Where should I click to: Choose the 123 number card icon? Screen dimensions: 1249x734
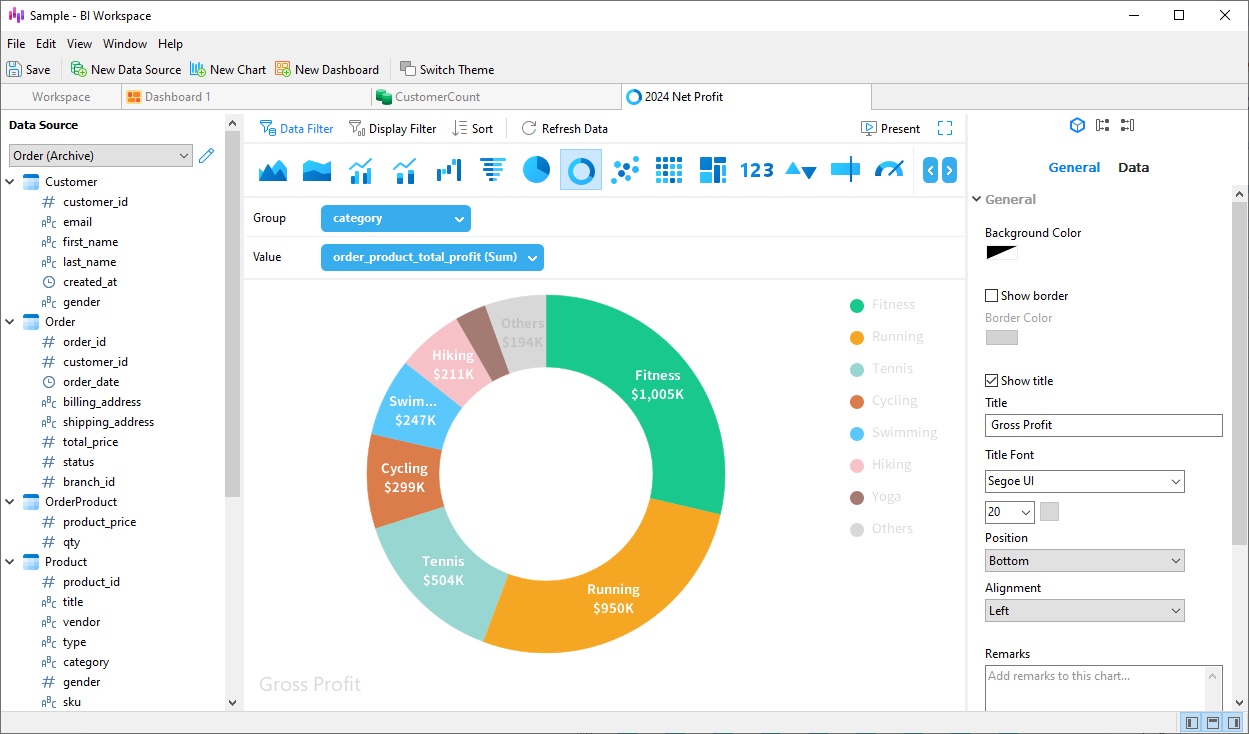757,170
